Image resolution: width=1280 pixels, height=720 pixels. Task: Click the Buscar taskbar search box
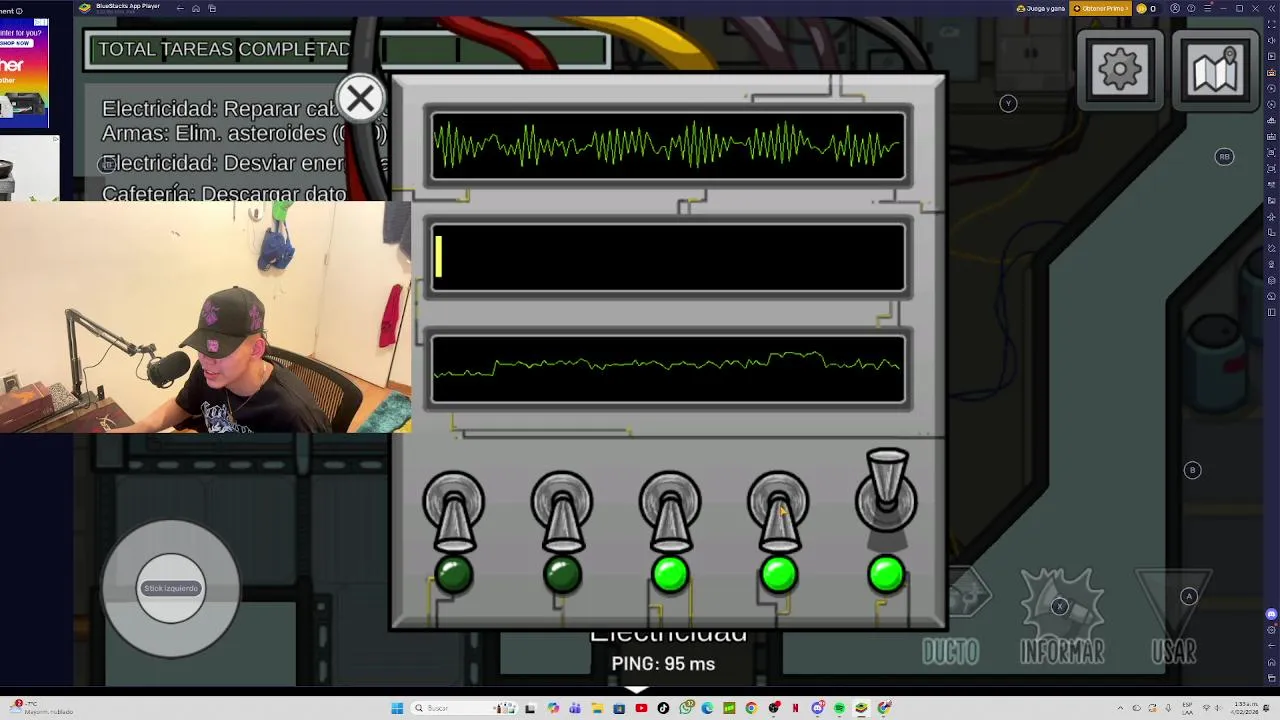coord(463,708)
